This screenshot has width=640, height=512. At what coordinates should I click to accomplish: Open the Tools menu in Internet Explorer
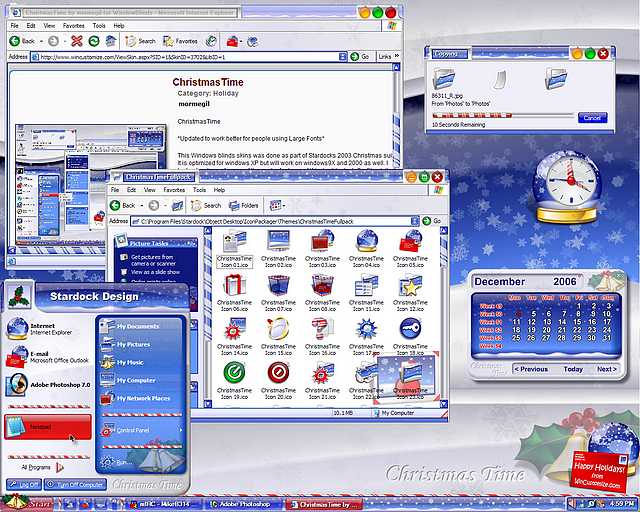[x=99, y=25]
